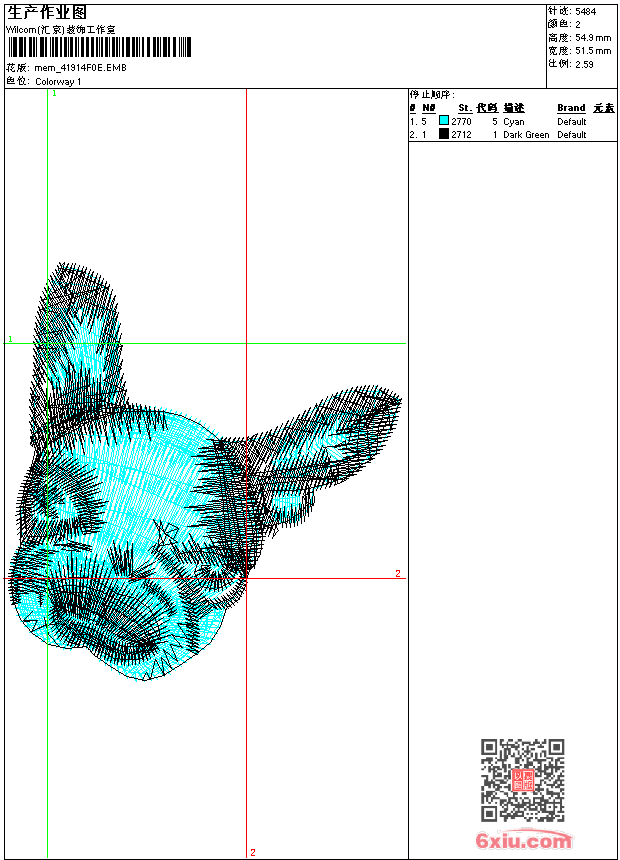This screenshot has height=860, width=620.
Task: Click the red logo inside the QR code
Action: (x=522, y=780)
